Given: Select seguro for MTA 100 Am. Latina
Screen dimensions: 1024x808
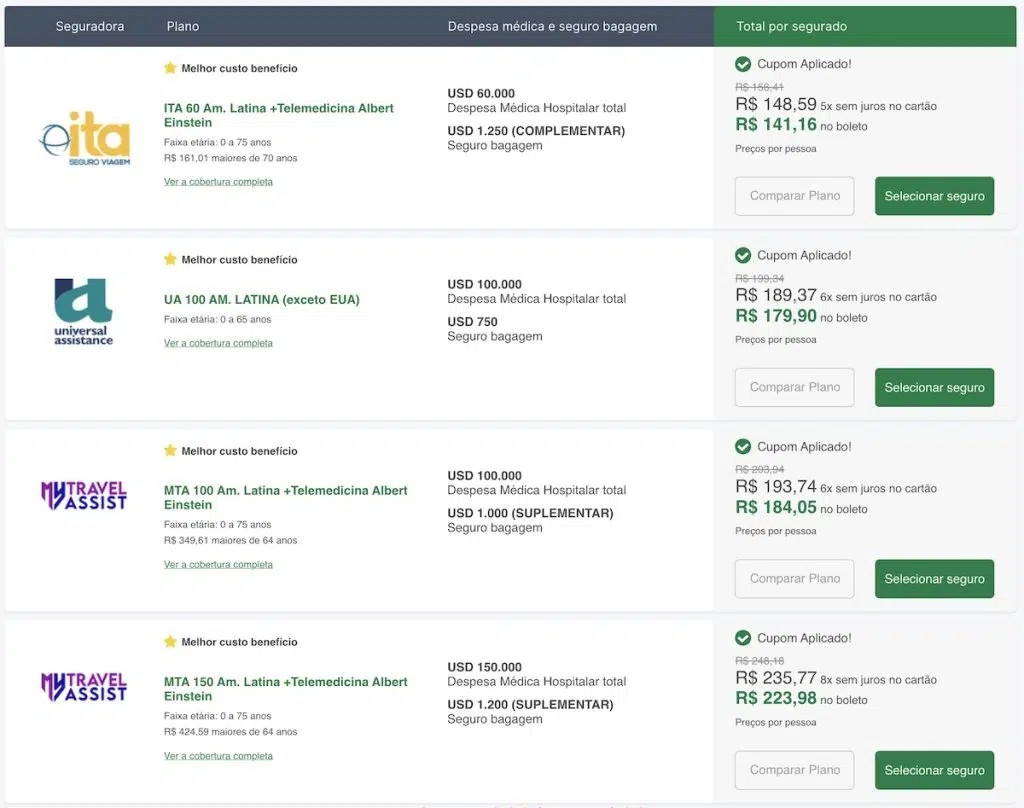Looking at the screenshot, I should (x=934, y=579).
